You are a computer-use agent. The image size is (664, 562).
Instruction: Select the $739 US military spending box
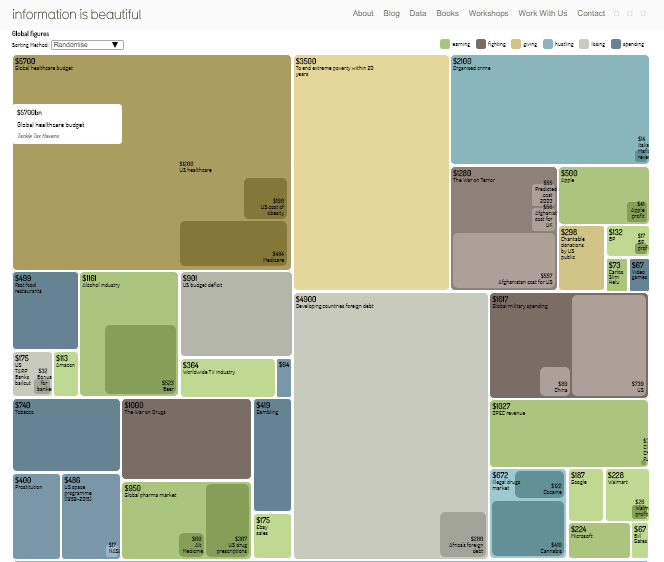pos(609,346)
